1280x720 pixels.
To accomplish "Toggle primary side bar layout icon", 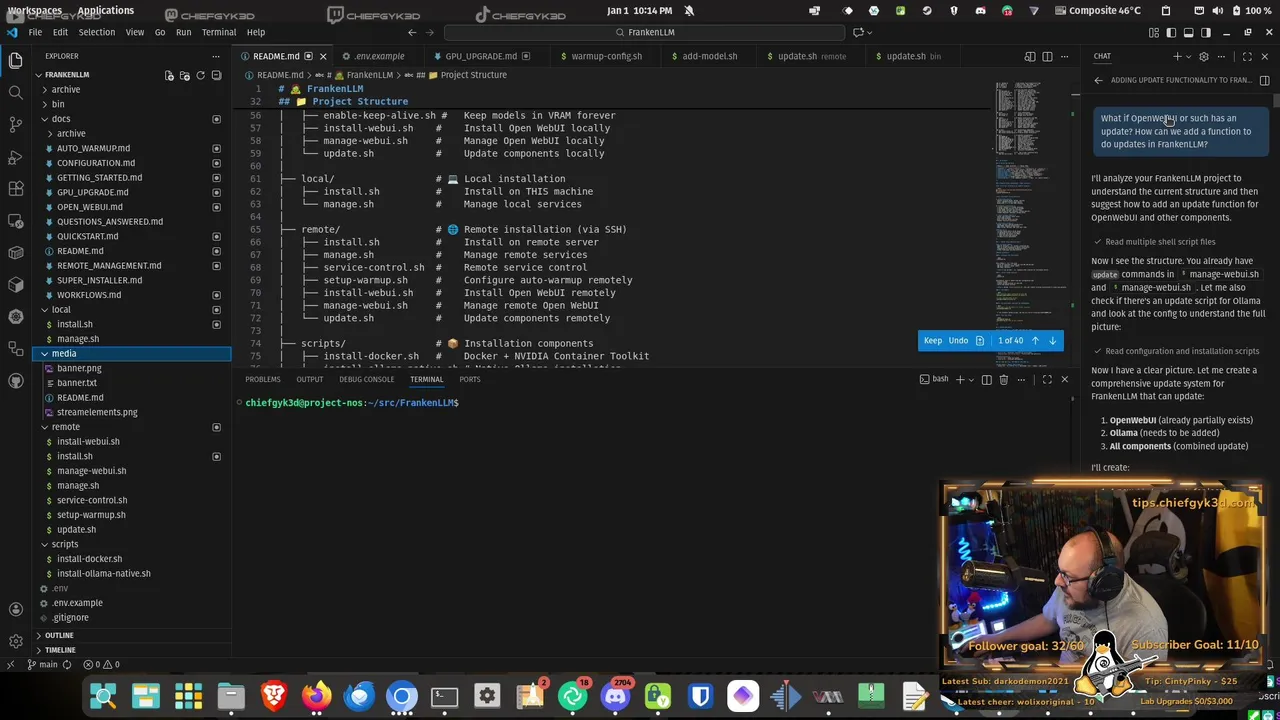I will 1171,32.
